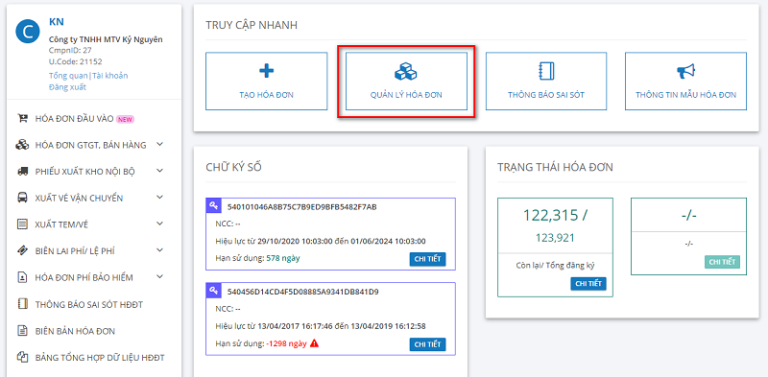Image resolution: width=768 pixels, height=377 pixels.
Task: Click the Truy cập nhanh heading
Action: pyautogui.click(x=251, y=25)
